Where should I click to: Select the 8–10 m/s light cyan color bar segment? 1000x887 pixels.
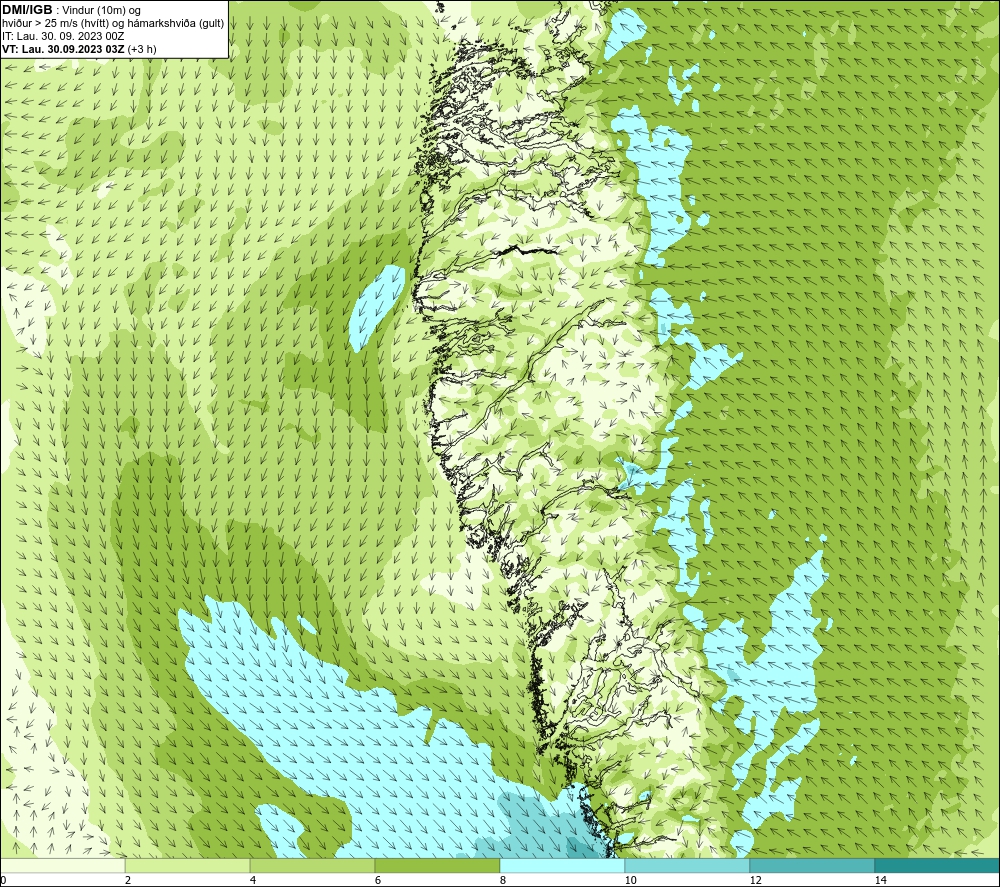tap(562, 865)
